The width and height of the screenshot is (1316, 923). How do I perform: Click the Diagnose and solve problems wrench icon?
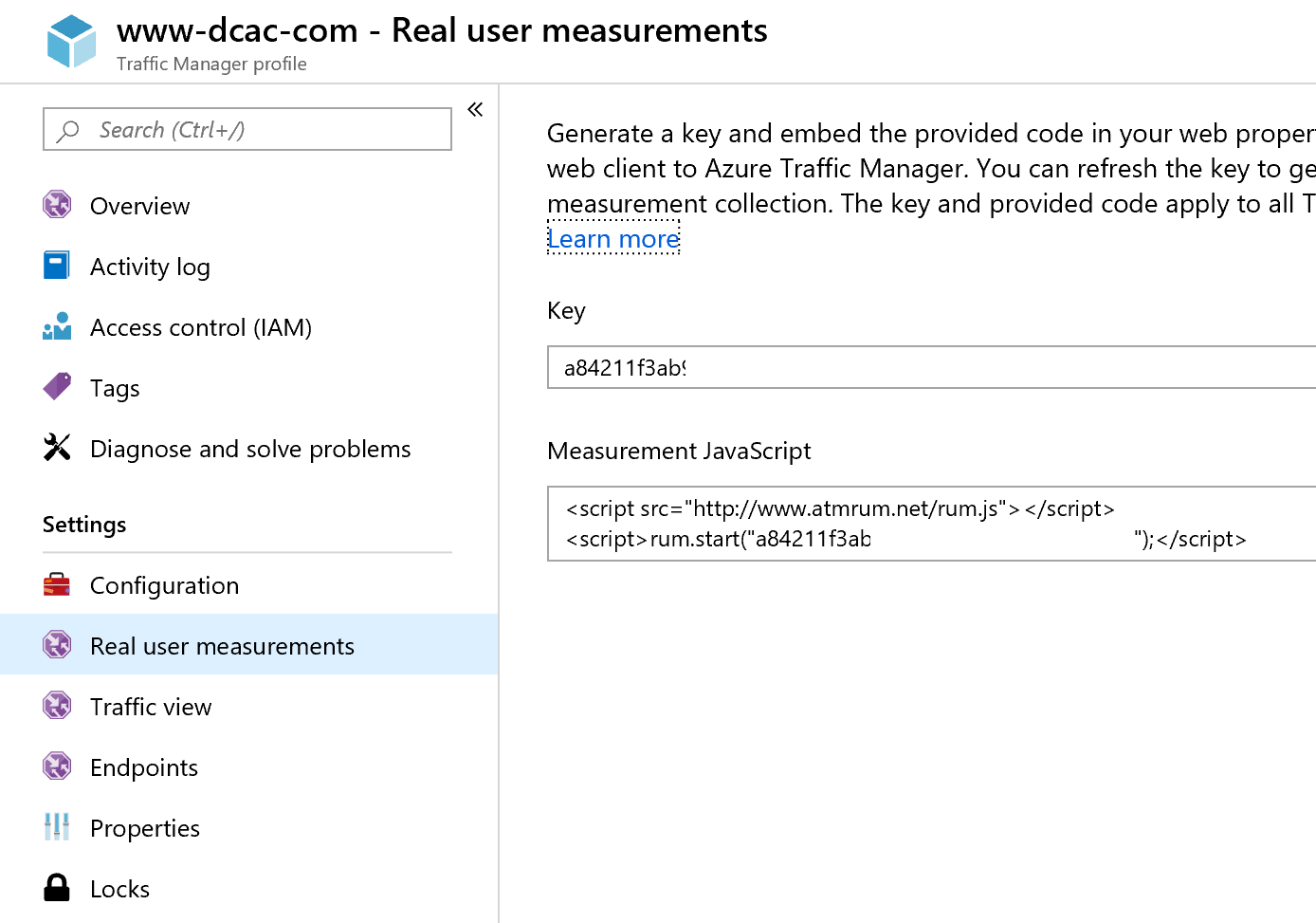pyautogui.click(x=57, y=448)
